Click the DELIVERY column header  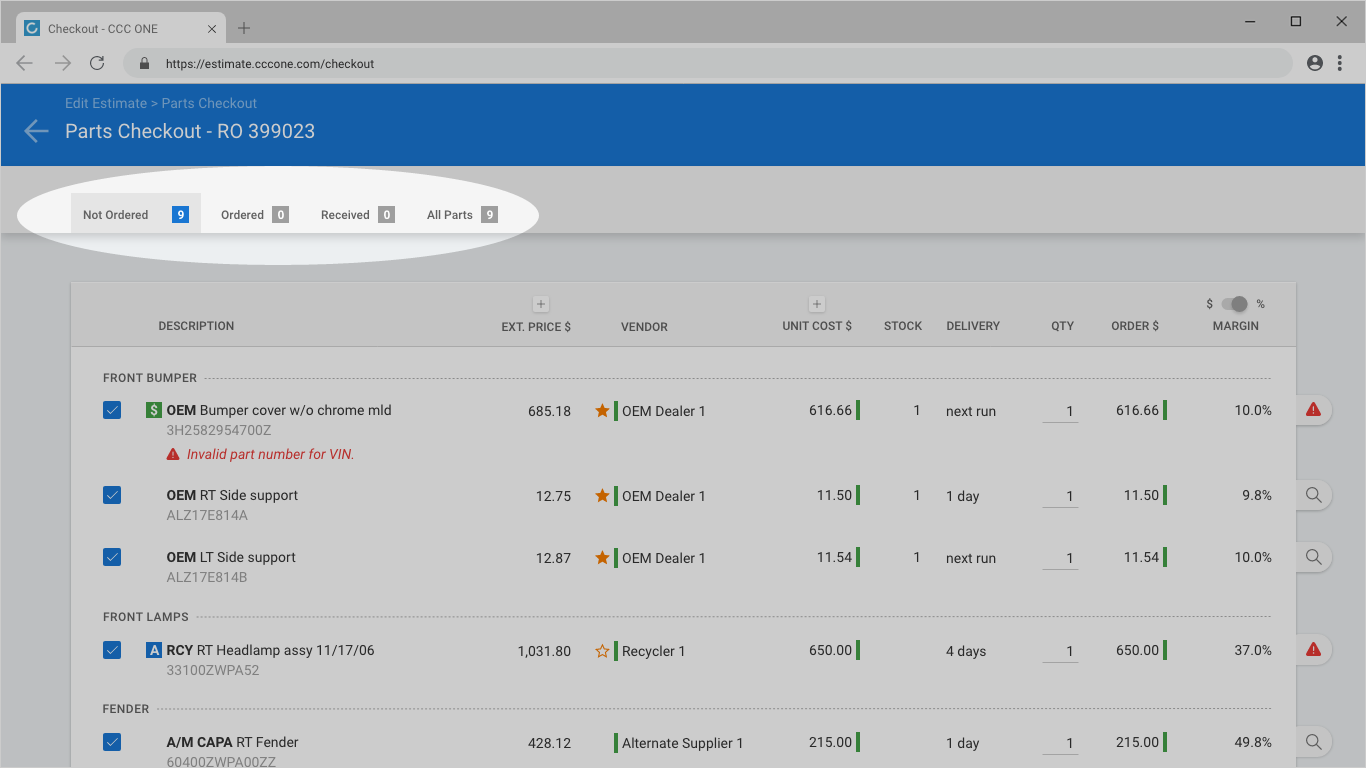(973, 326)
